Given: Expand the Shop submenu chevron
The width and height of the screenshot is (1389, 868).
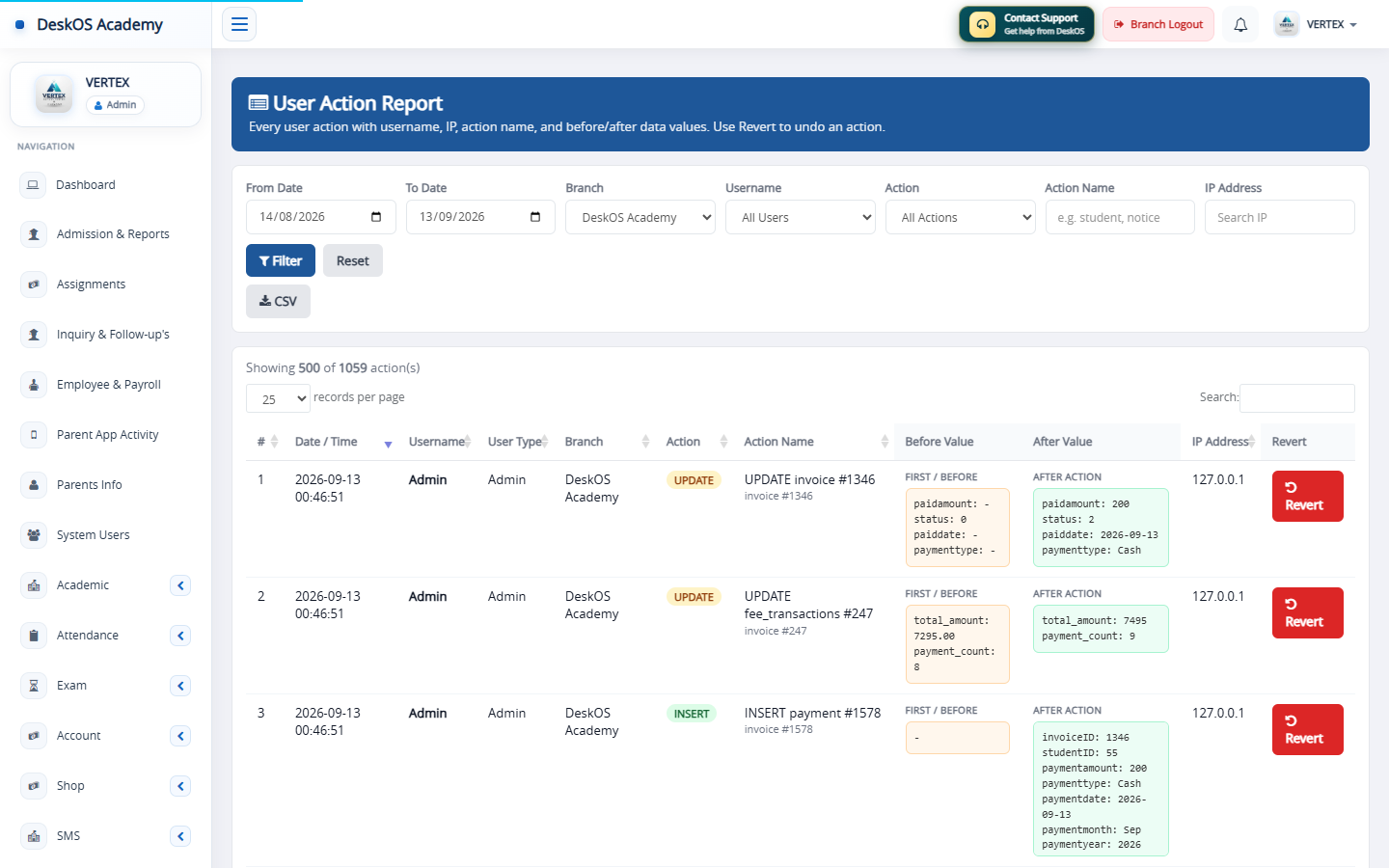Looking at the screenshot, I should [x=180, y=786].
